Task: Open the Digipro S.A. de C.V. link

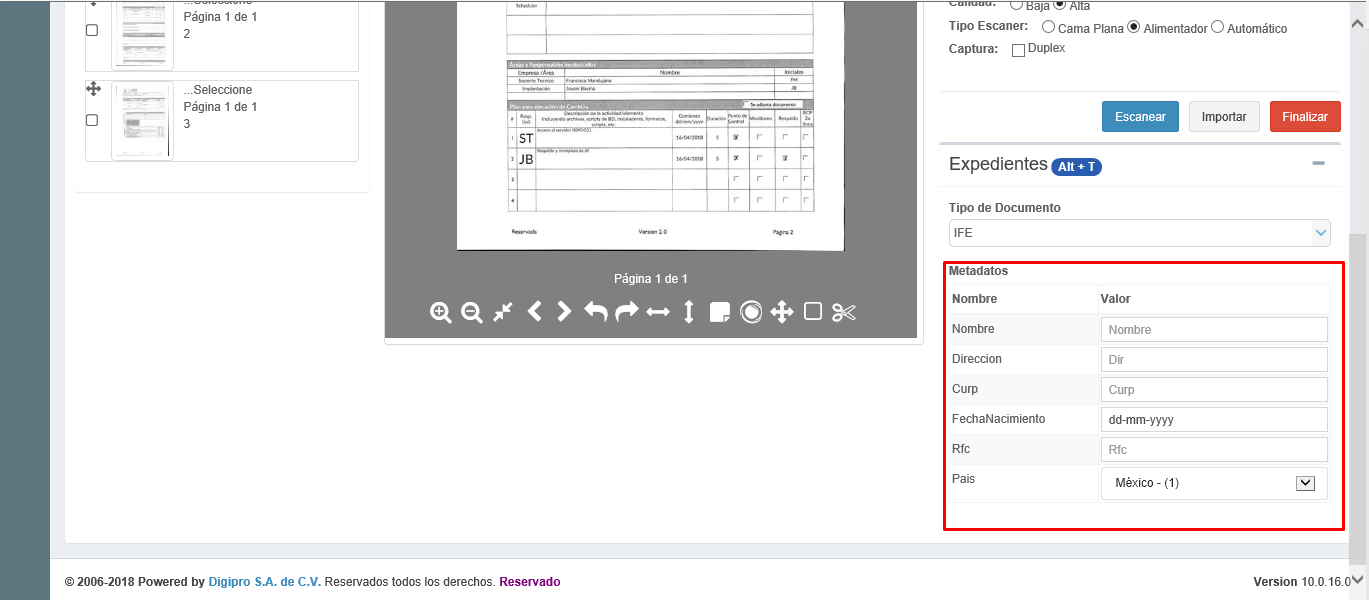Action: click(x=265, y=582)
